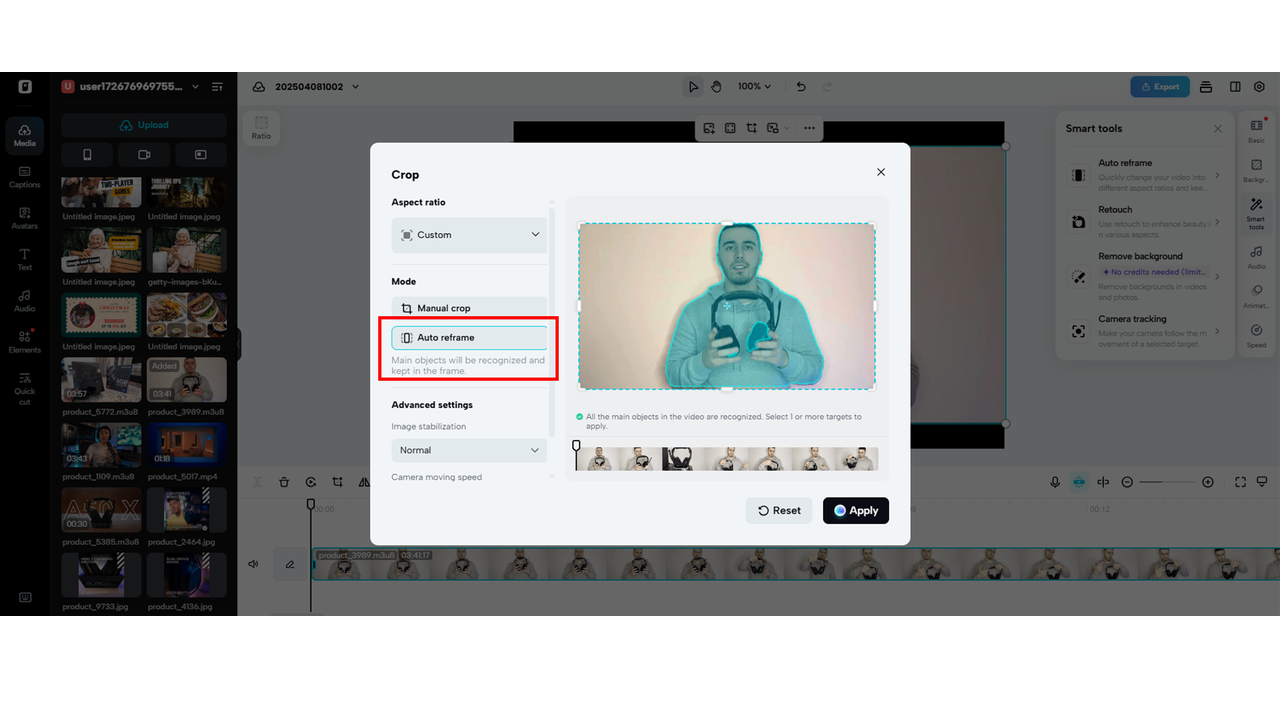Screen dimensions: 1280x720
Task: Click the phone upload source button
Action: (87, 154)
